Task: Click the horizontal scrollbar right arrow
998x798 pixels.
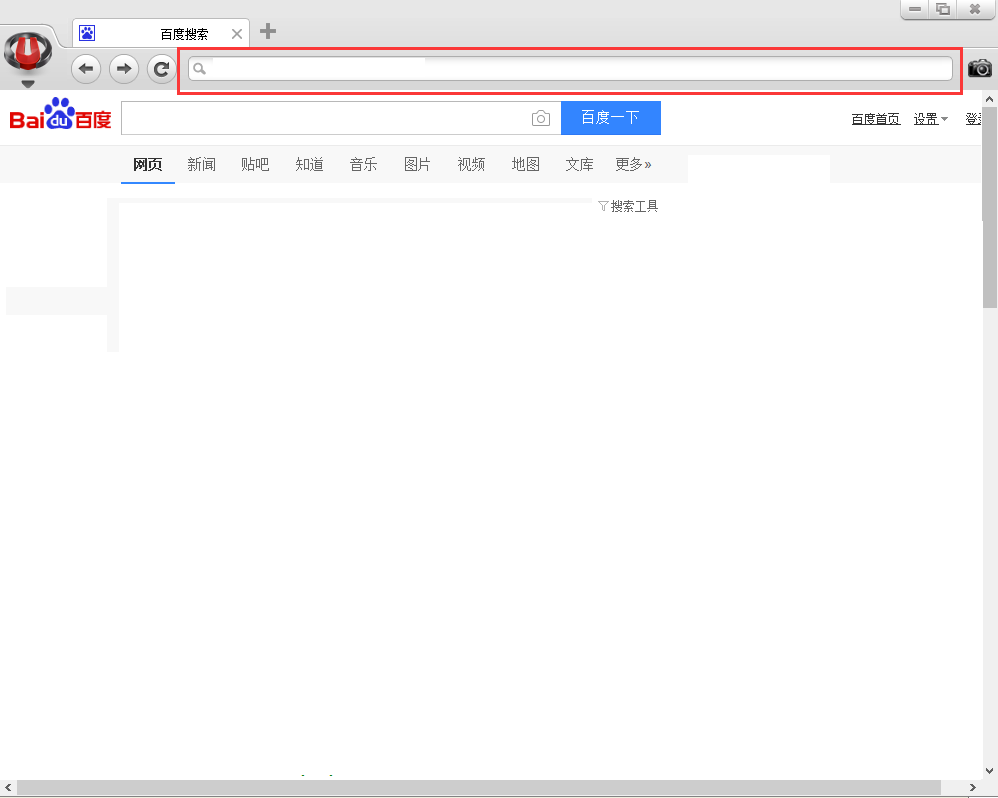Action: 973,787
